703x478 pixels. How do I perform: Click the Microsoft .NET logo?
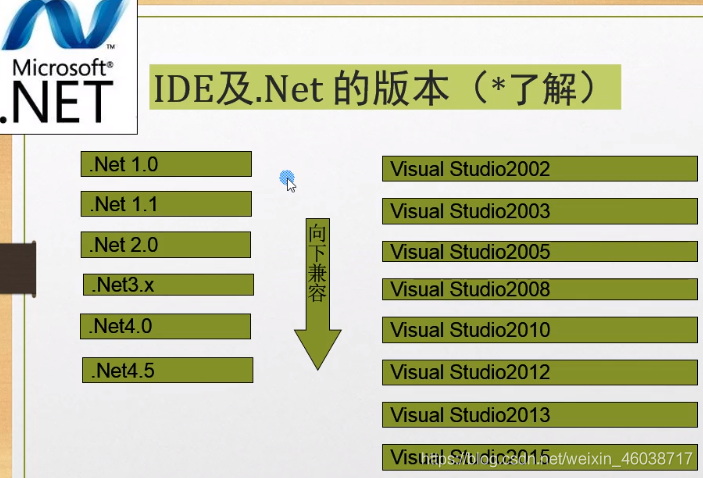[68, 65]
